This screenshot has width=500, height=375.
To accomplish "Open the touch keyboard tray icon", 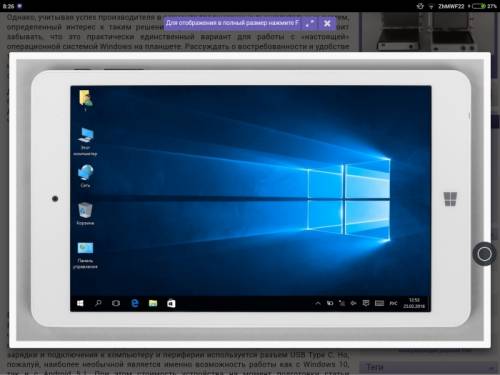I will 379,303.
